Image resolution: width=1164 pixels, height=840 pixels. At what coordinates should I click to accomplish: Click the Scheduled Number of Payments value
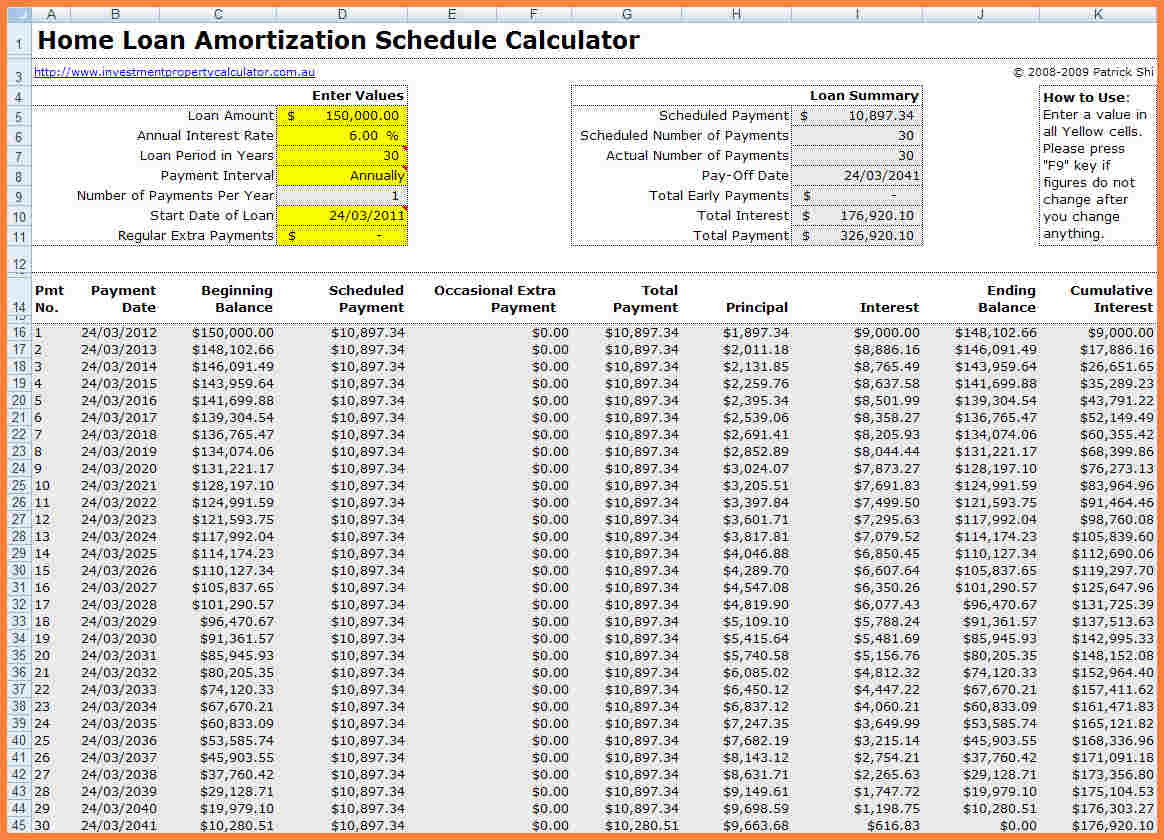click(x=857, y=136)
